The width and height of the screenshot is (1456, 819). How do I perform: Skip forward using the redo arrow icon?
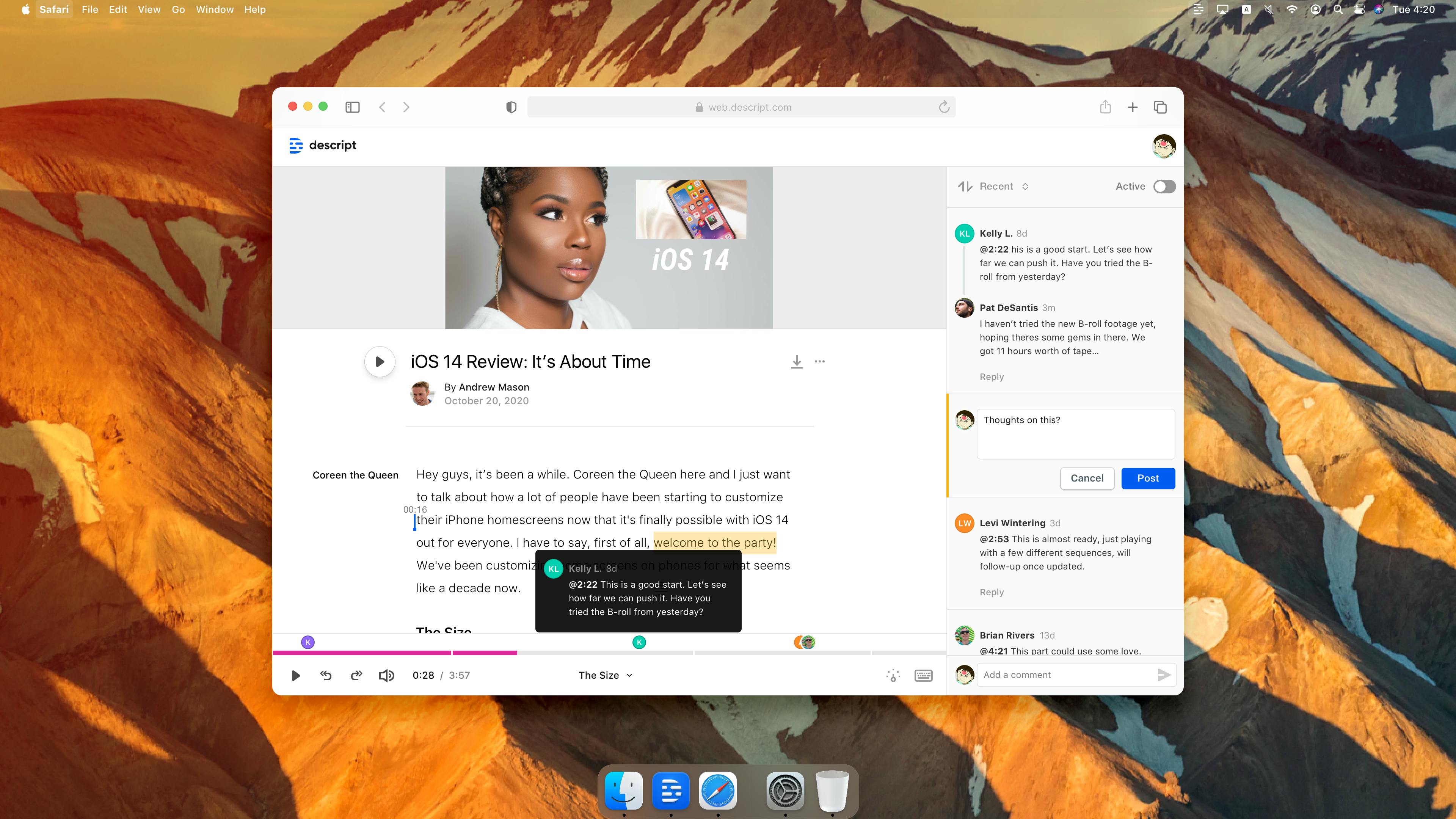click(356, 675)
